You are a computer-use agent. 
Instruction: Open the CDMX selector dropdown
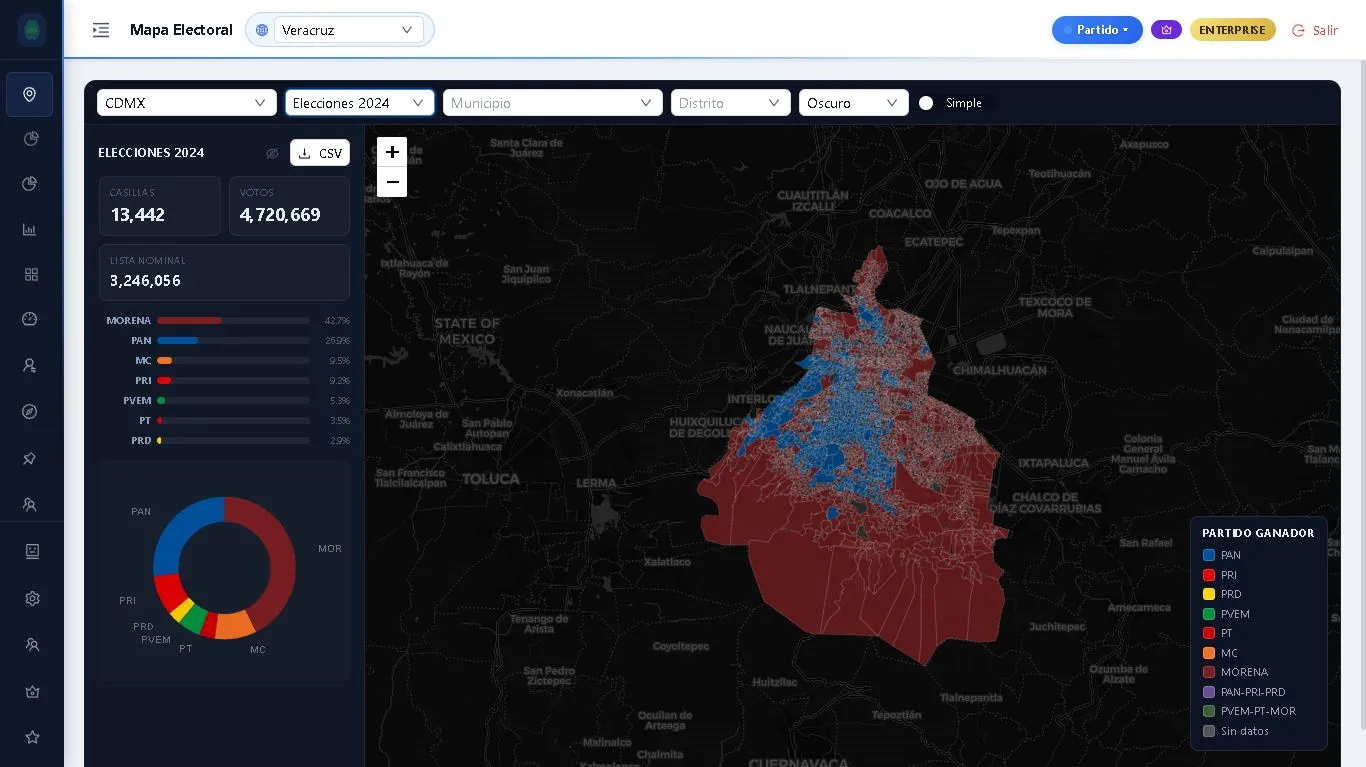pyautogui.click(x=187, y=103)
